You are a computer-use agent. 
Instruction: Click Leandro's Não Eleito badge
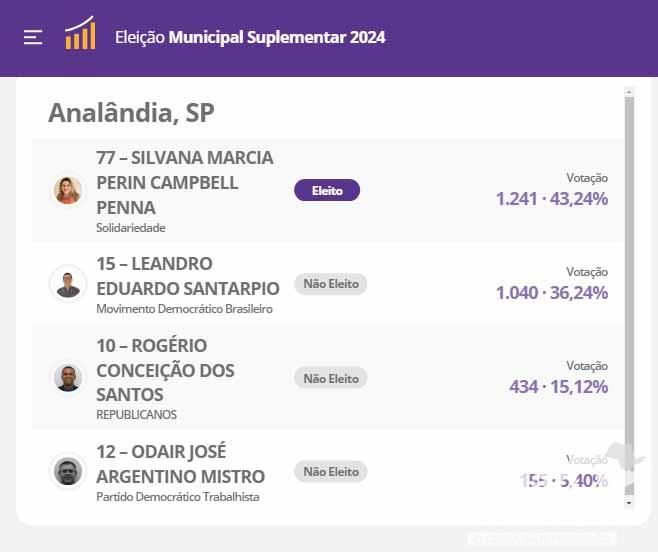pyautogui.click(x=330, y=284)
